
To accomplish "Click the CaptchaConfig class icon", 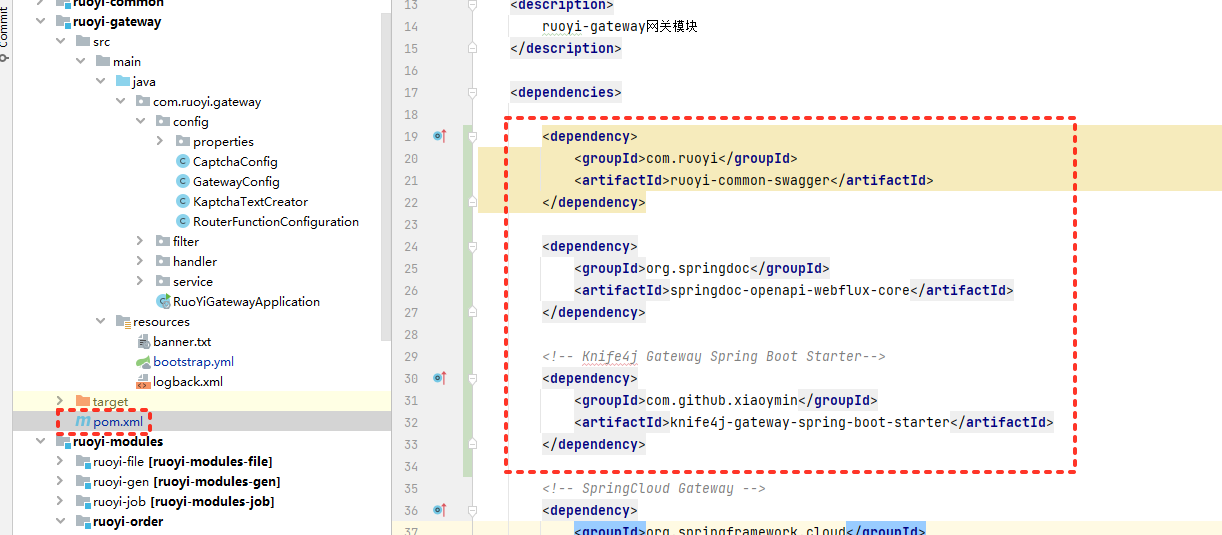I will pyautogui.click(x=182, y=162).
